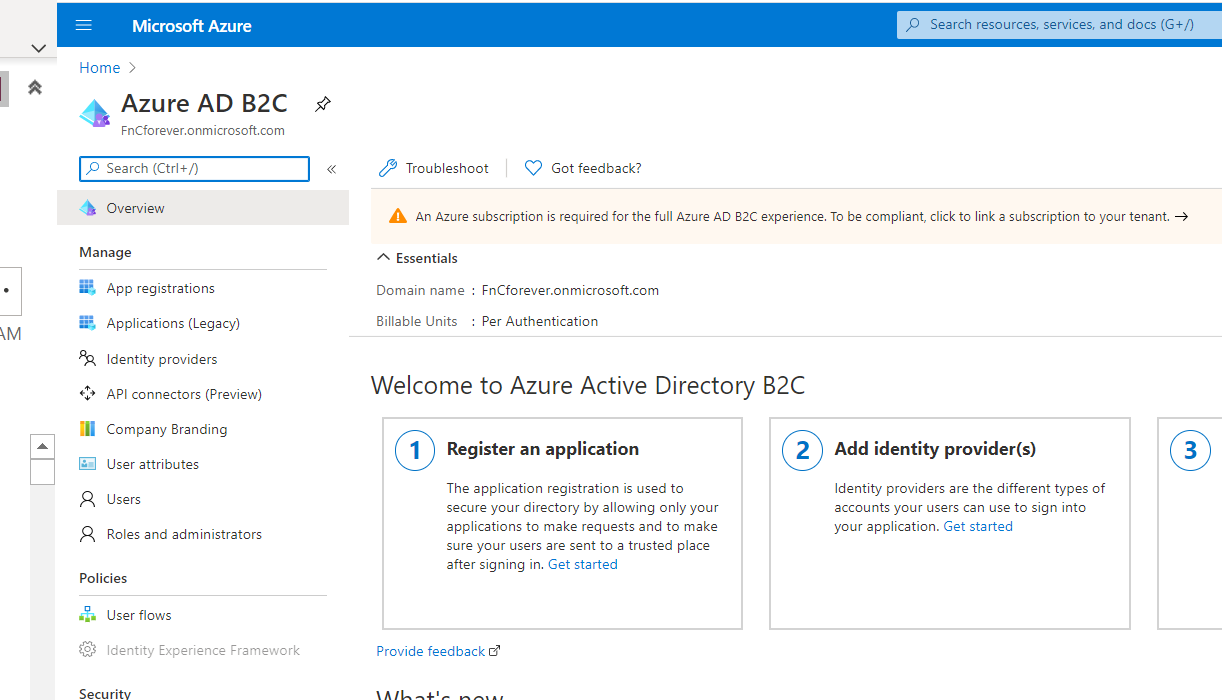
Task: Click the Policies section label
Action: tap(103, 578)
